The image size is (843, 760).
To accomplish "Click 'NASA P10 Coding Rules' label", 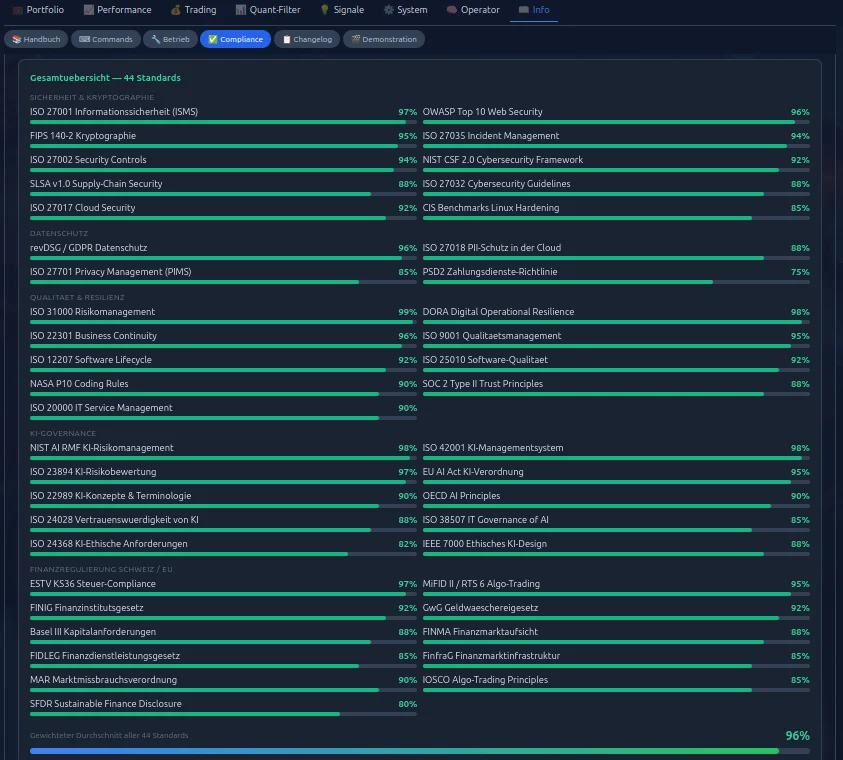I will (x=79, y=384).
